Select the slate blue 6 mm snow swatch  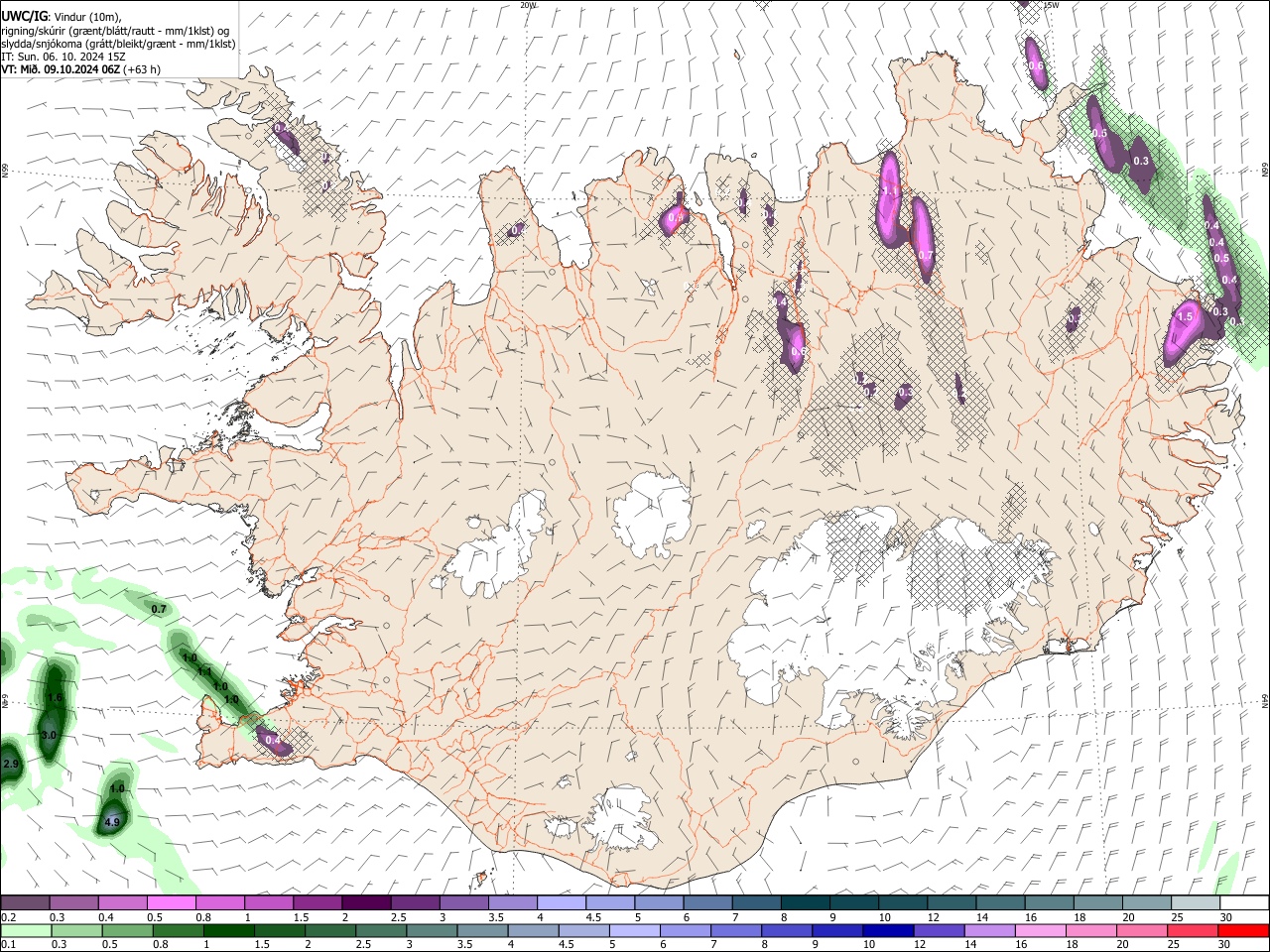708,902
